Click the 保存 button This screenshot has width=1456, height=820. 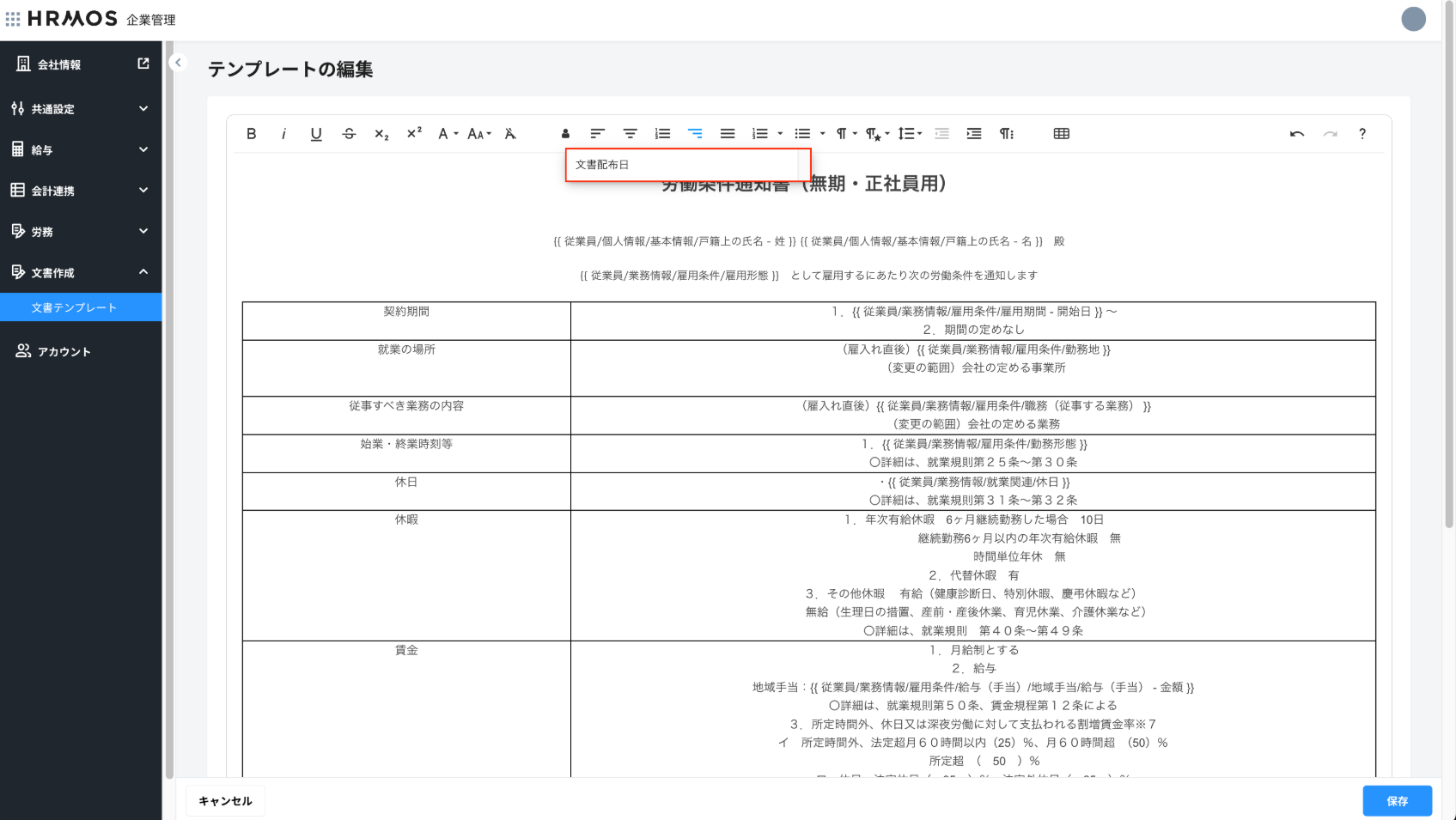tap(1397, 801)
